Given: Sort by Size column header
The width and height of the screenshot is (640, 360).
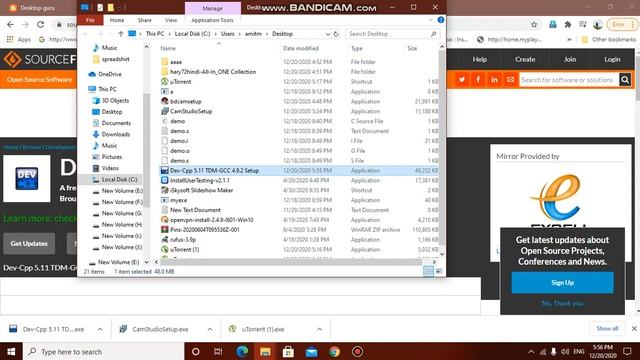Looking at the screenshot, I should point(412,48).
